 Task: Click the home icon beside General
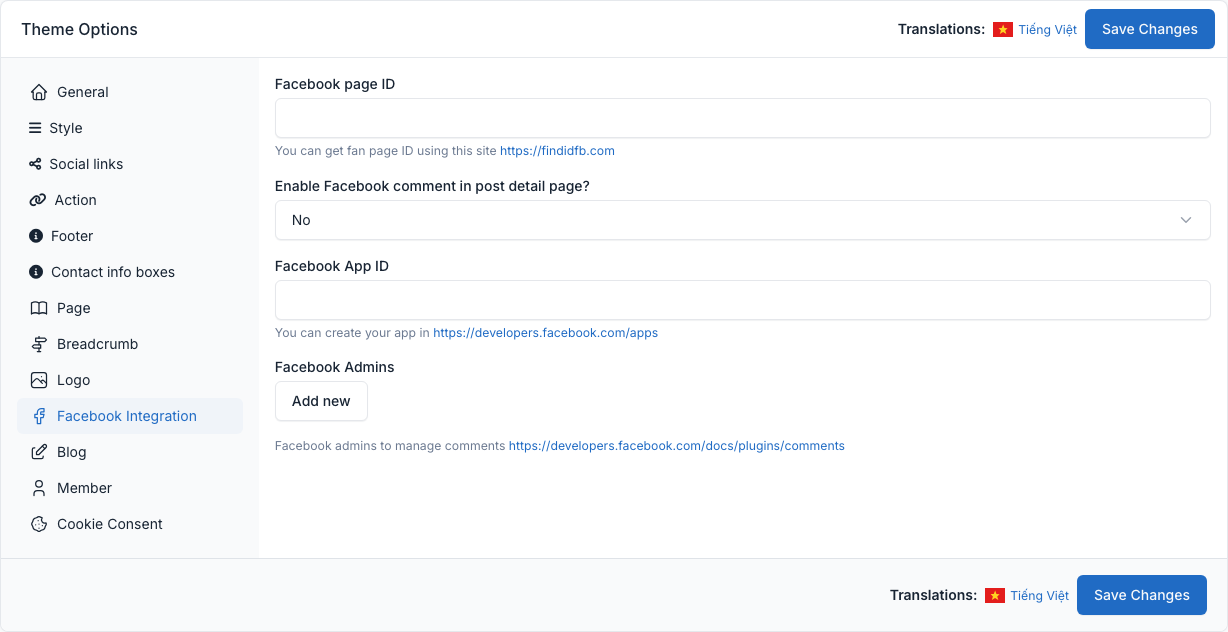click(x=39, y=92)
